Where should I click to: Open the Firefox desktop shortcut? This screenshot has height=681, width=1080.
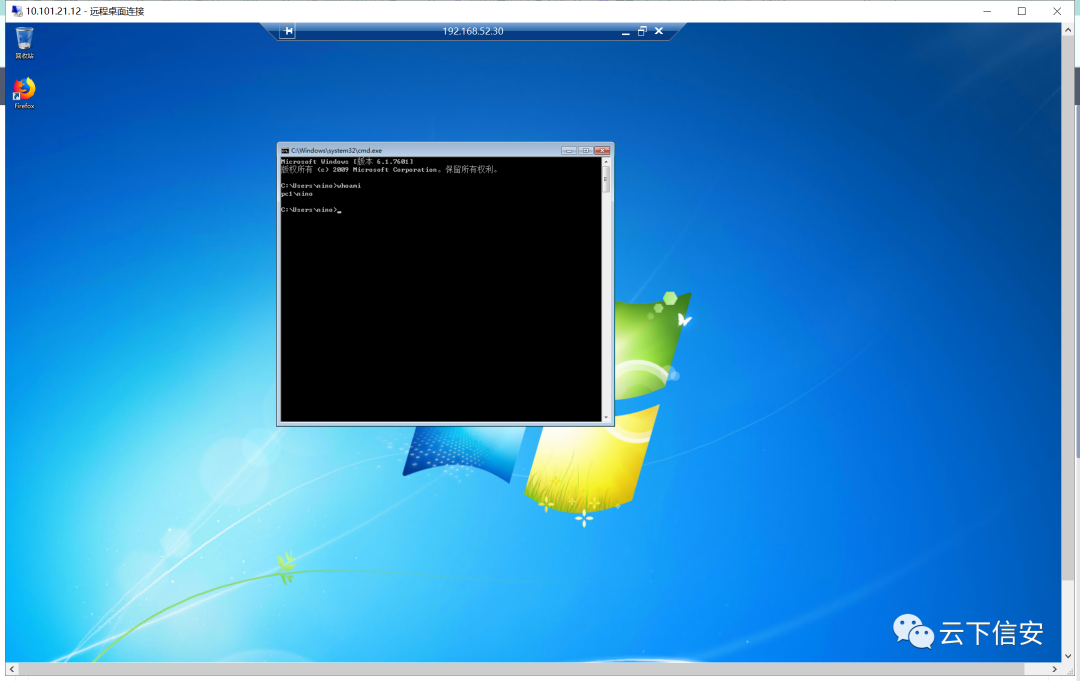pyautogui.click(x=24, y=93)
